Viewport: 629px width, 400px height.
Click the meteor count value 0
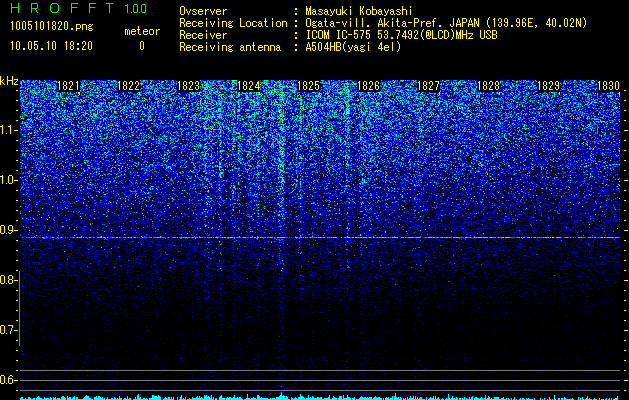click(142, 46)
